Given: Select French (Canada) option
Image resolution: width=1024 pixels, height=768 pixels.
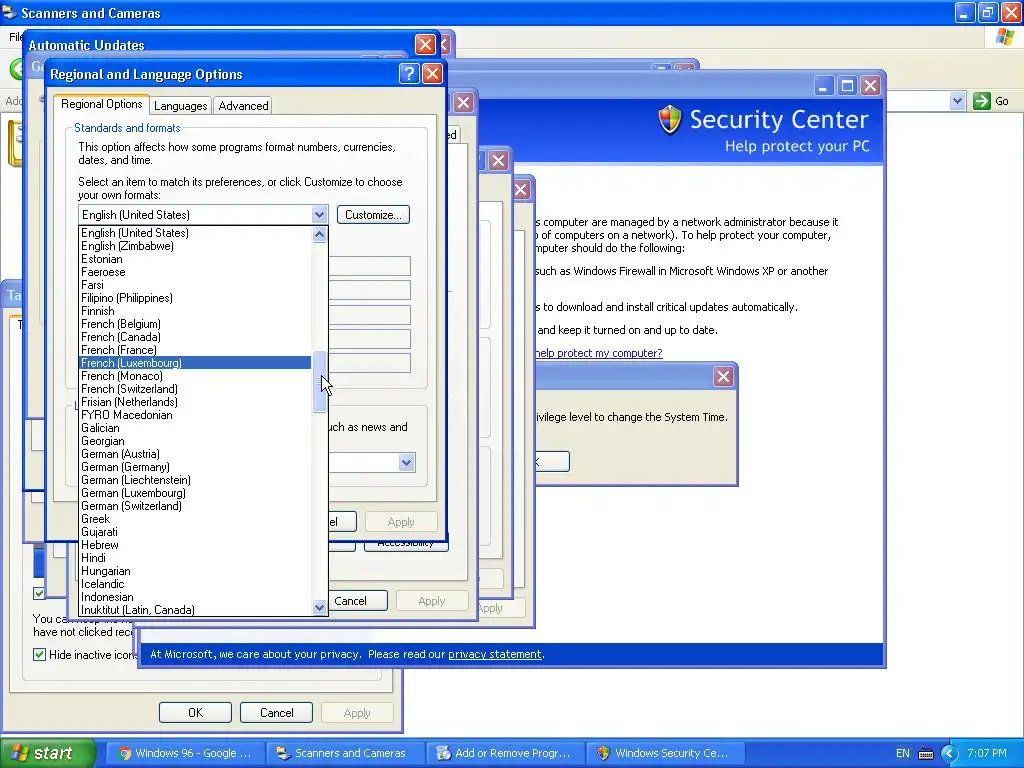Looking at the screenshot, I should pos(195,337).
